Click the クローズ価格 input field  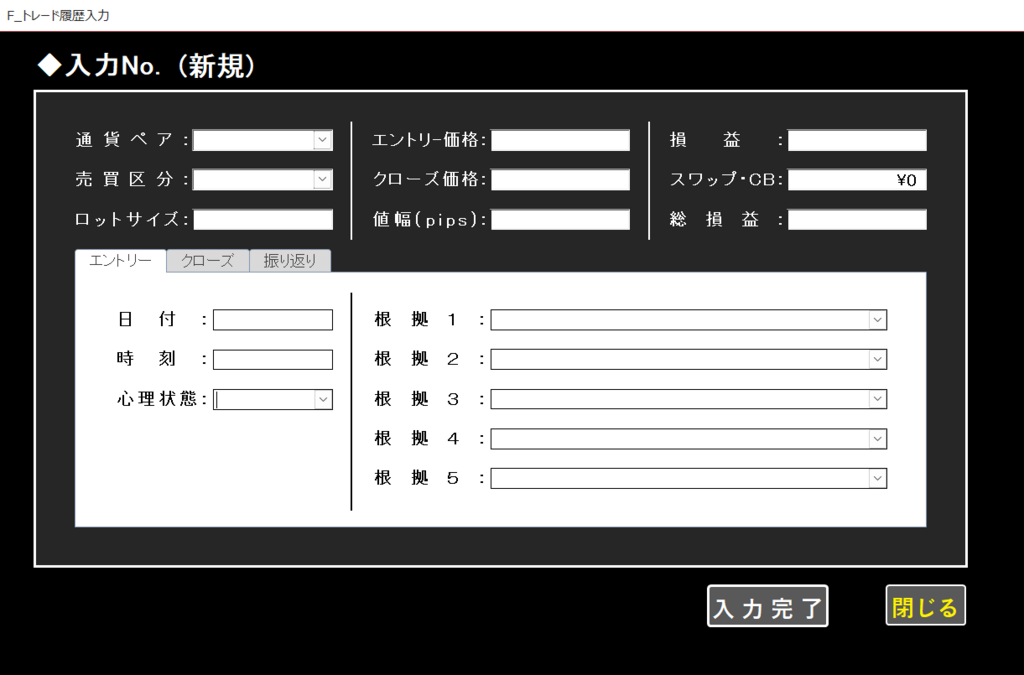(x=560, y=180)
